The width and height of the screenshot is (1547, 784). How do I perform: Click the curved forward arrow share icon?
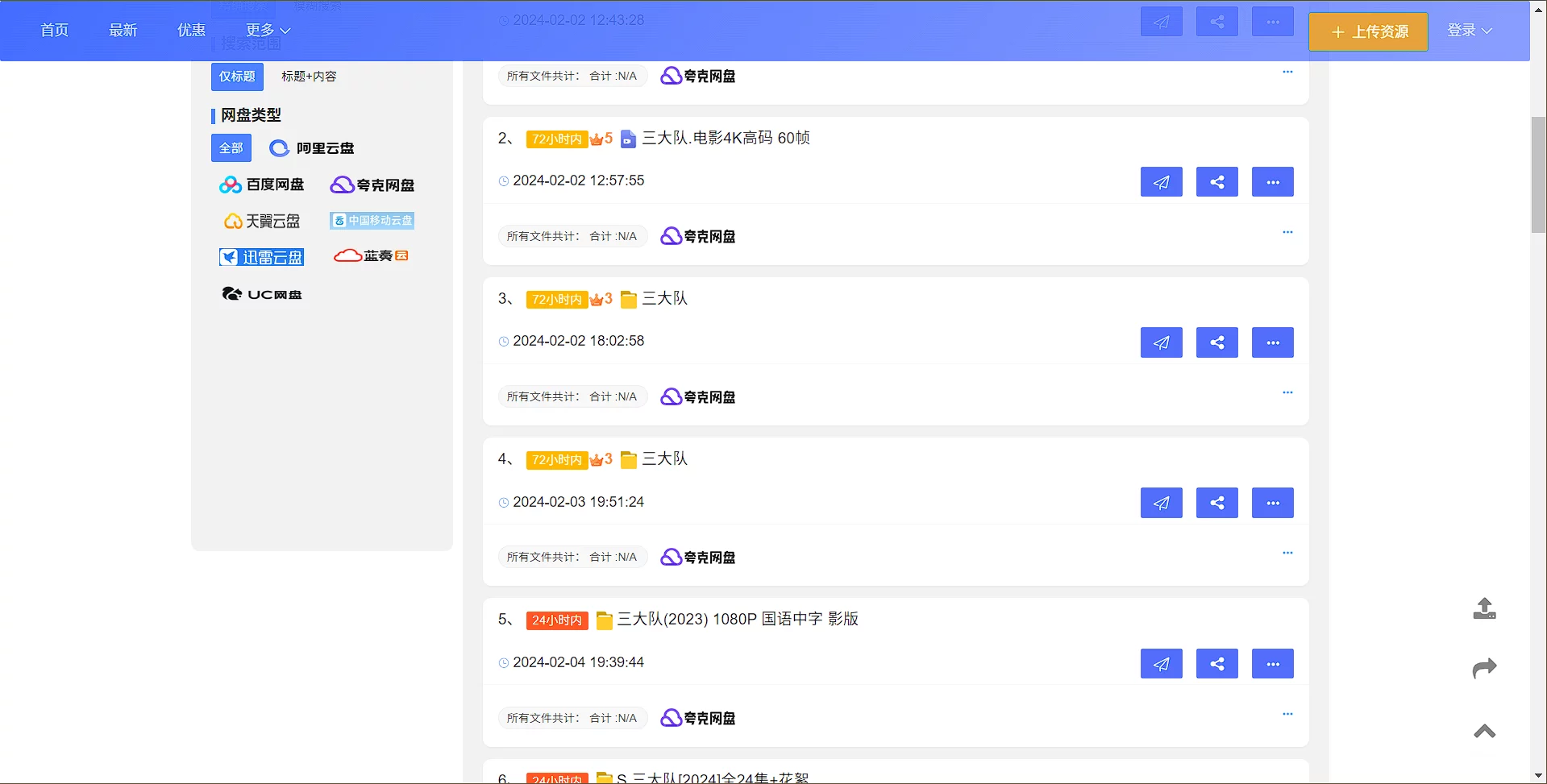tap(1484, 668)
